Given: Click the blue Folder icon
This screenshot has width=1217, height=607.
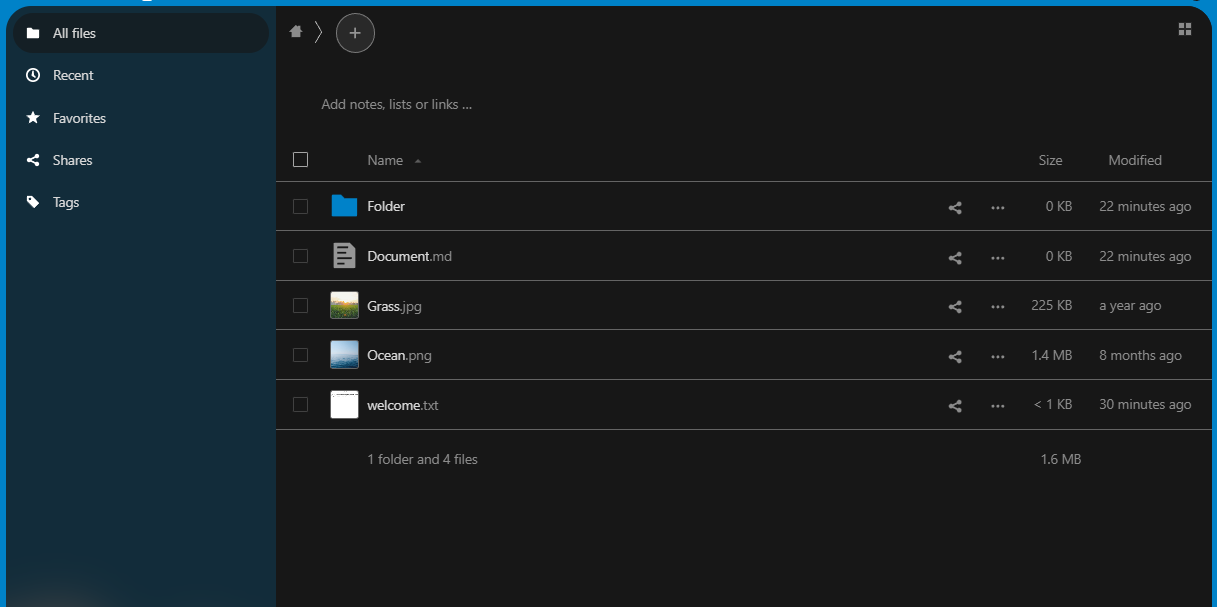Looking at the screenshot, I should coord(344,206).
